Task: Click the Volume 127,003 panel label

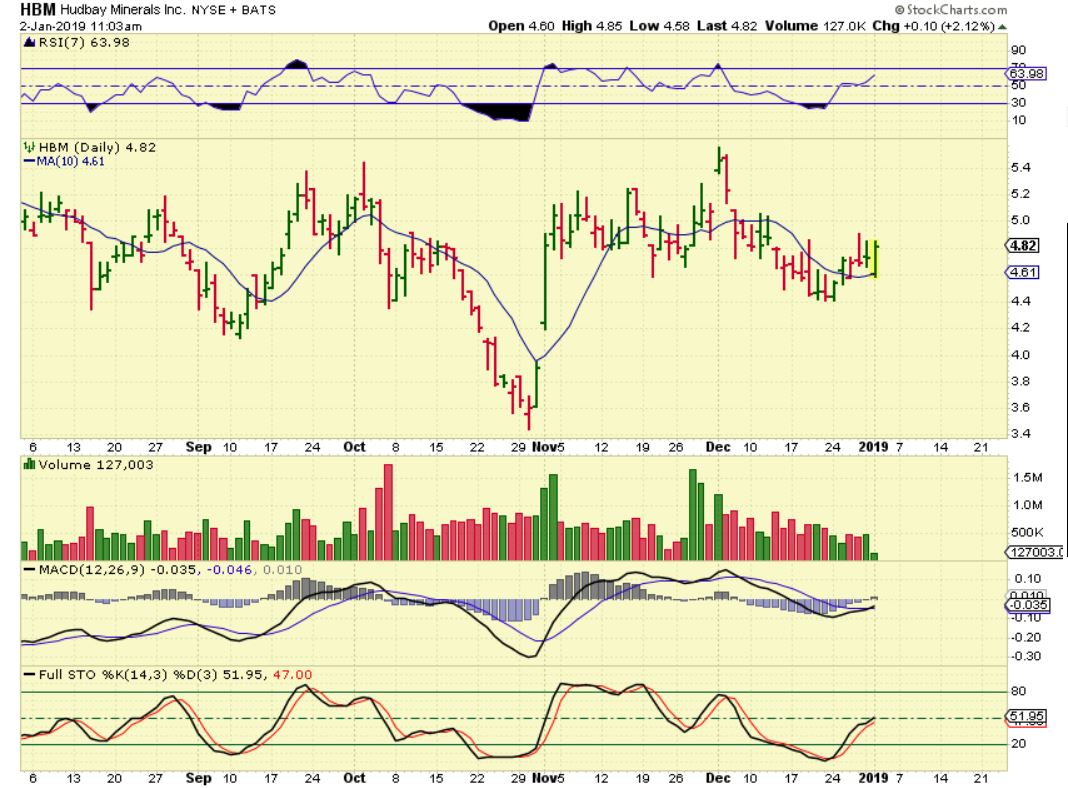Action: 95,465
